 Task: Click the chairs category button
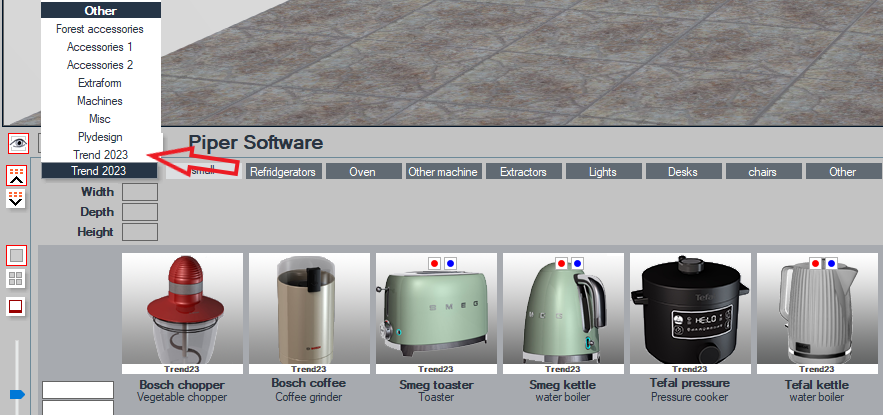click(x=763, y=172)
